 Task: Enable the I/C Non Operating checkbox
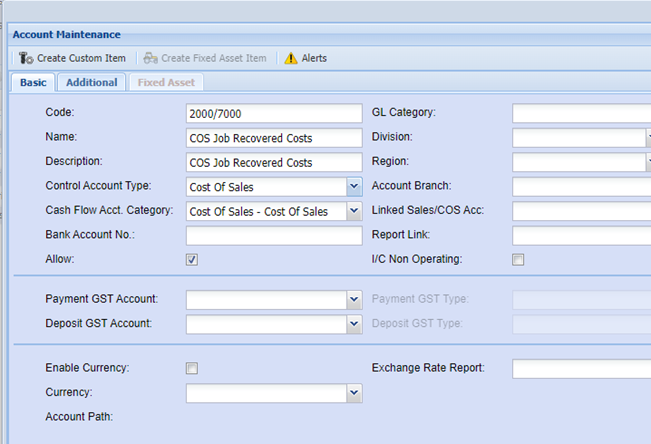518,260
